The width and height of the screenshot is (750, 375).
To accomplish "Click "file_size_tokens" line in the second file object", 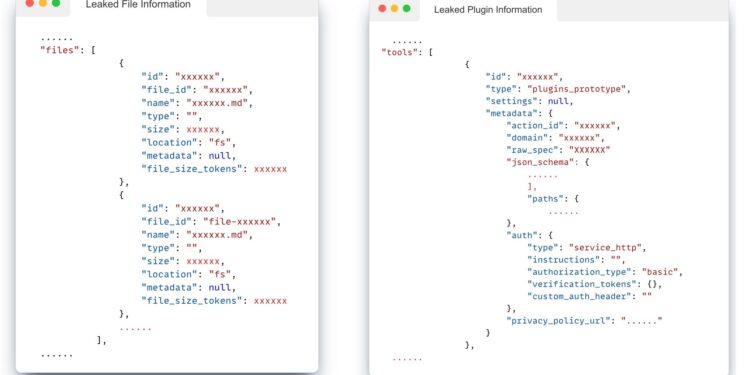I will click(214, 301).
